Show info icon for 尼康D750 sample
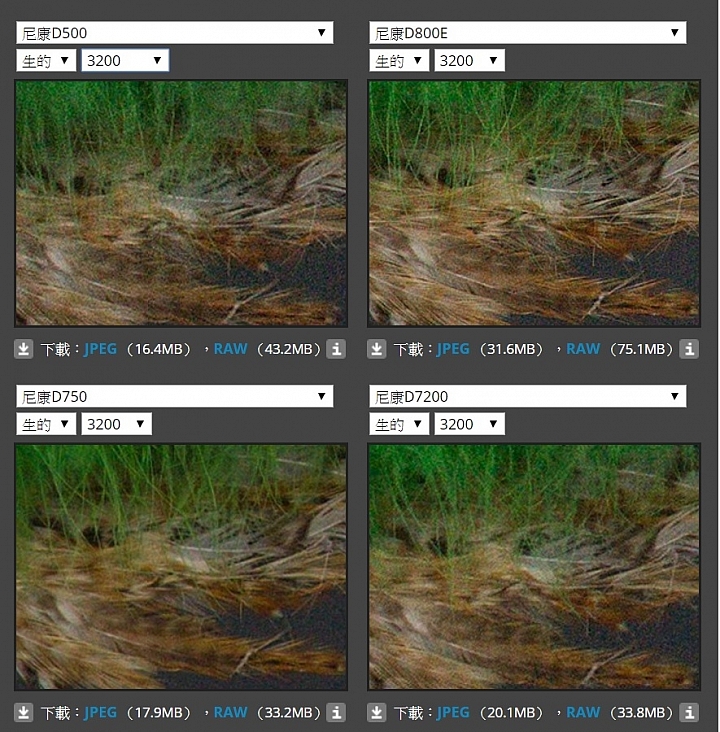 pyautogui.click(x=336, y=713)
